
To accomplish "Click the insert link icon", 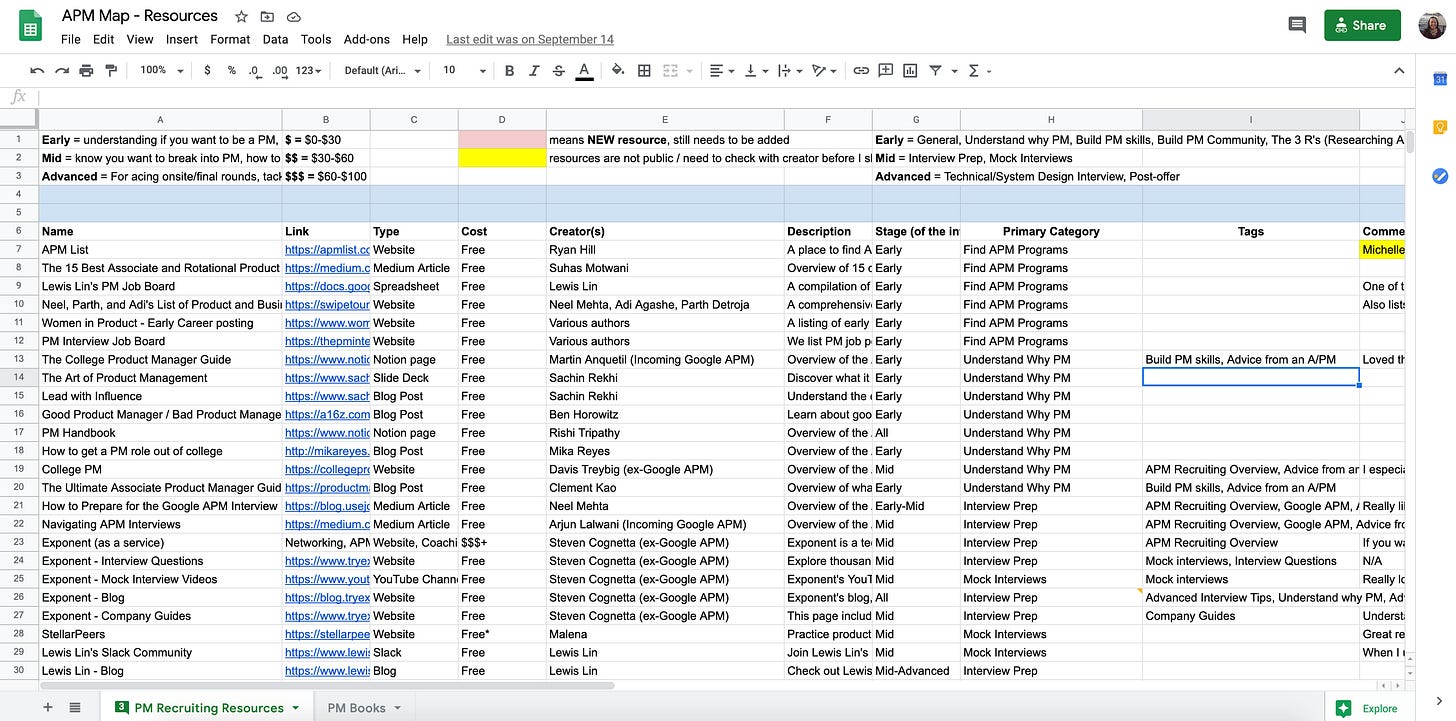I will [861, 71].
